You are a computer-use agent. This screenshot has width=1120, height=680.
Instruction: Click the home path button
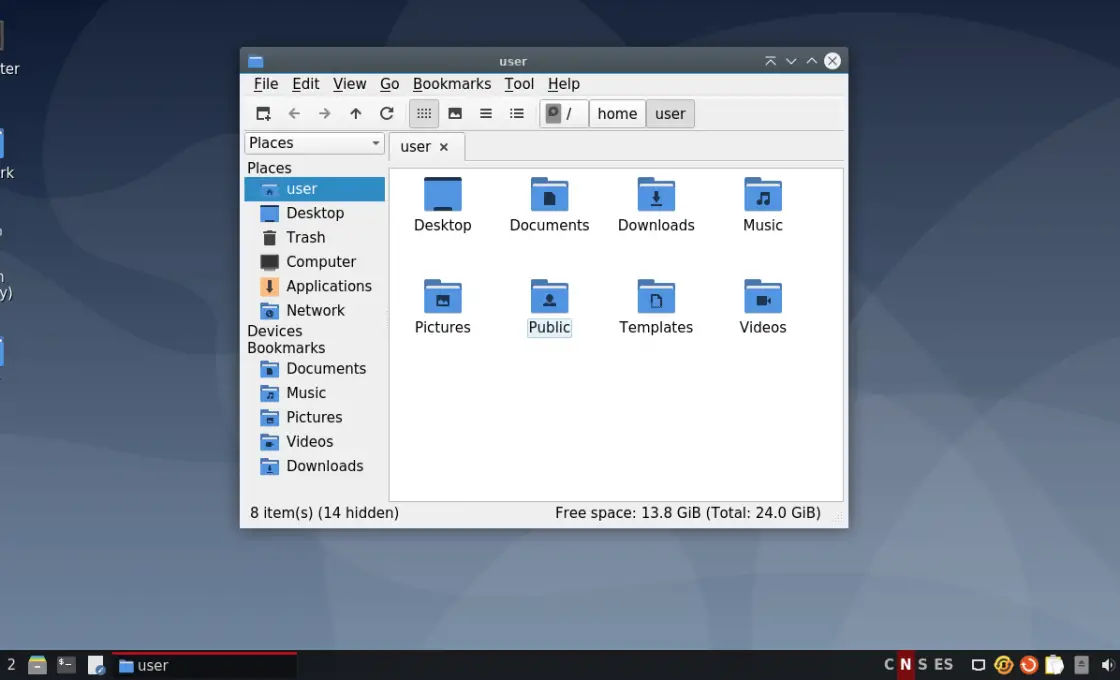[617, 114]
